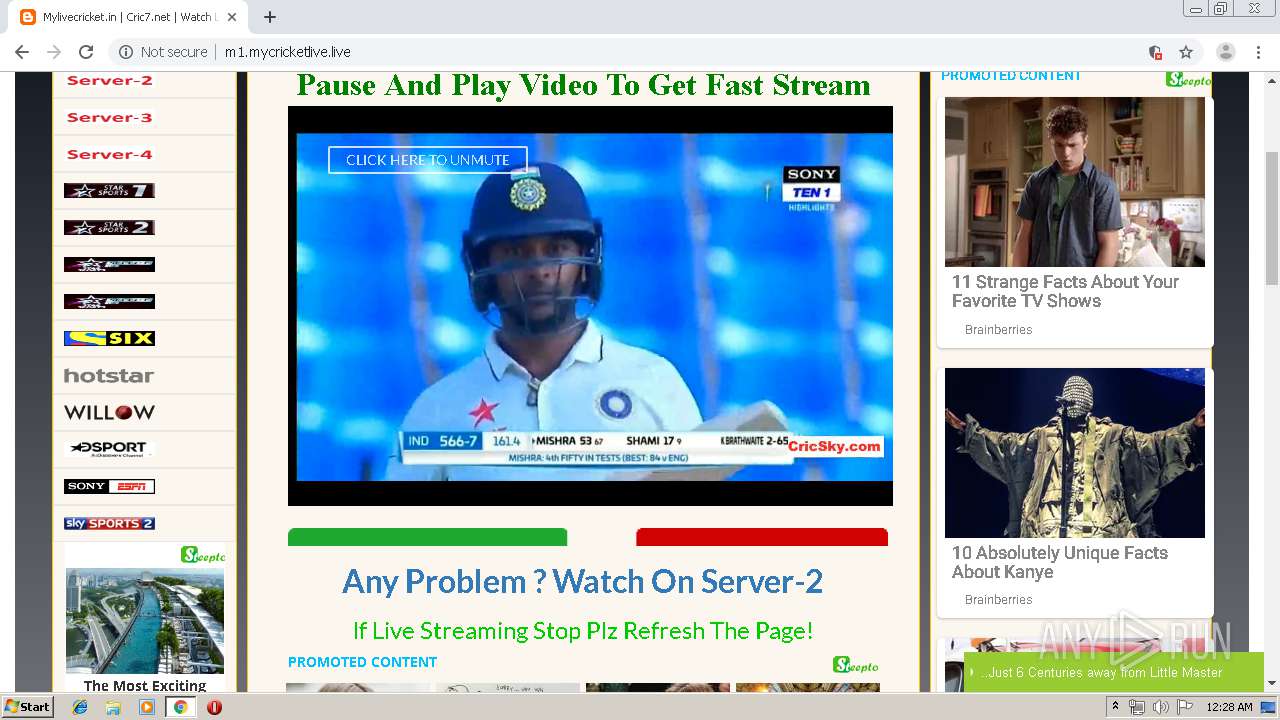
Task: Switch to Server-2 in the sidebar
Action: tap(109, 80)
